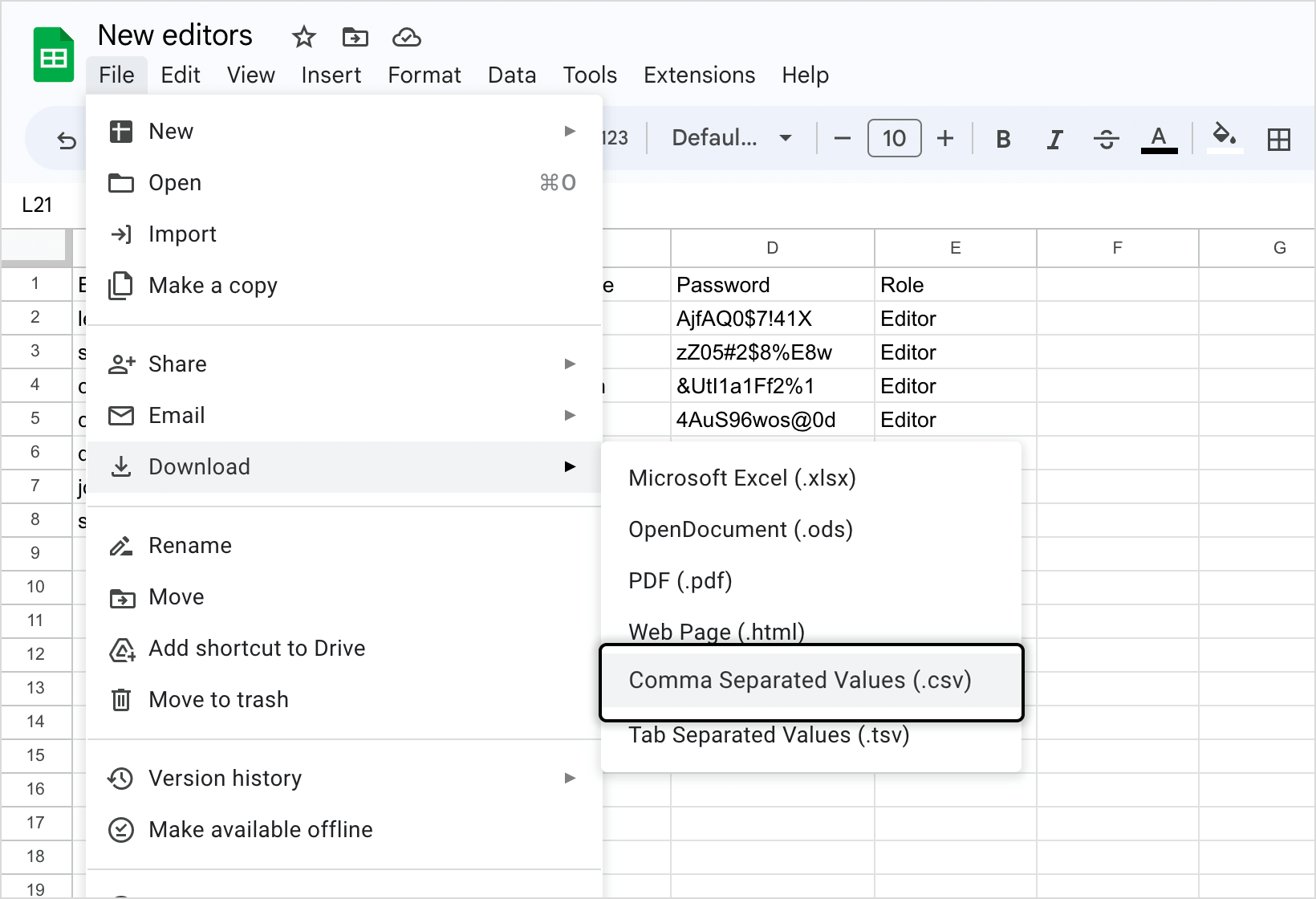Download as Comma Separated Values (.csv)

point(811,681)
